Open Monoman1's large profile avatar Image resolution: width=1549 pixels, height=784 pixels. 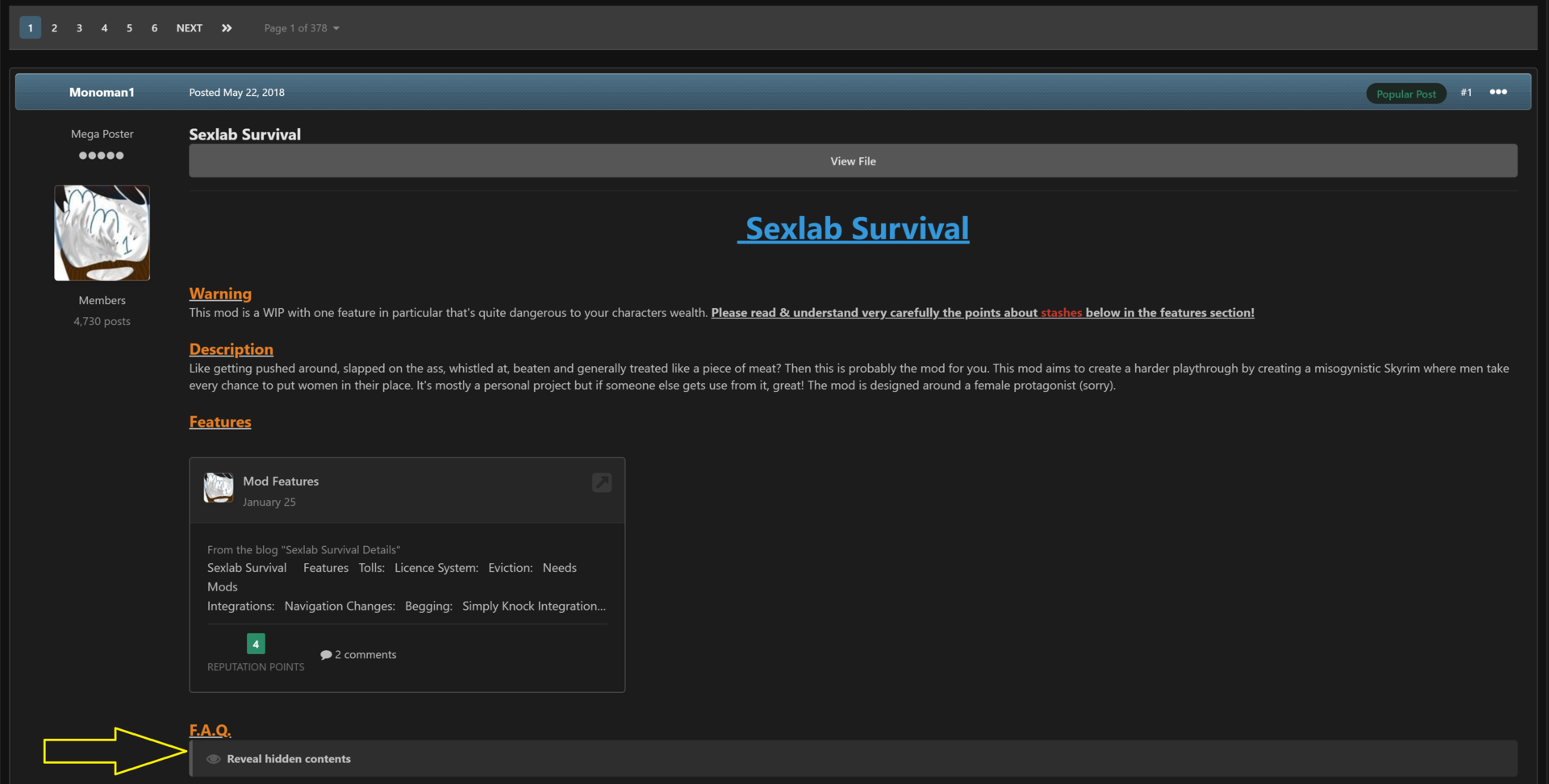pyautogui.click(x=102, y=233)
